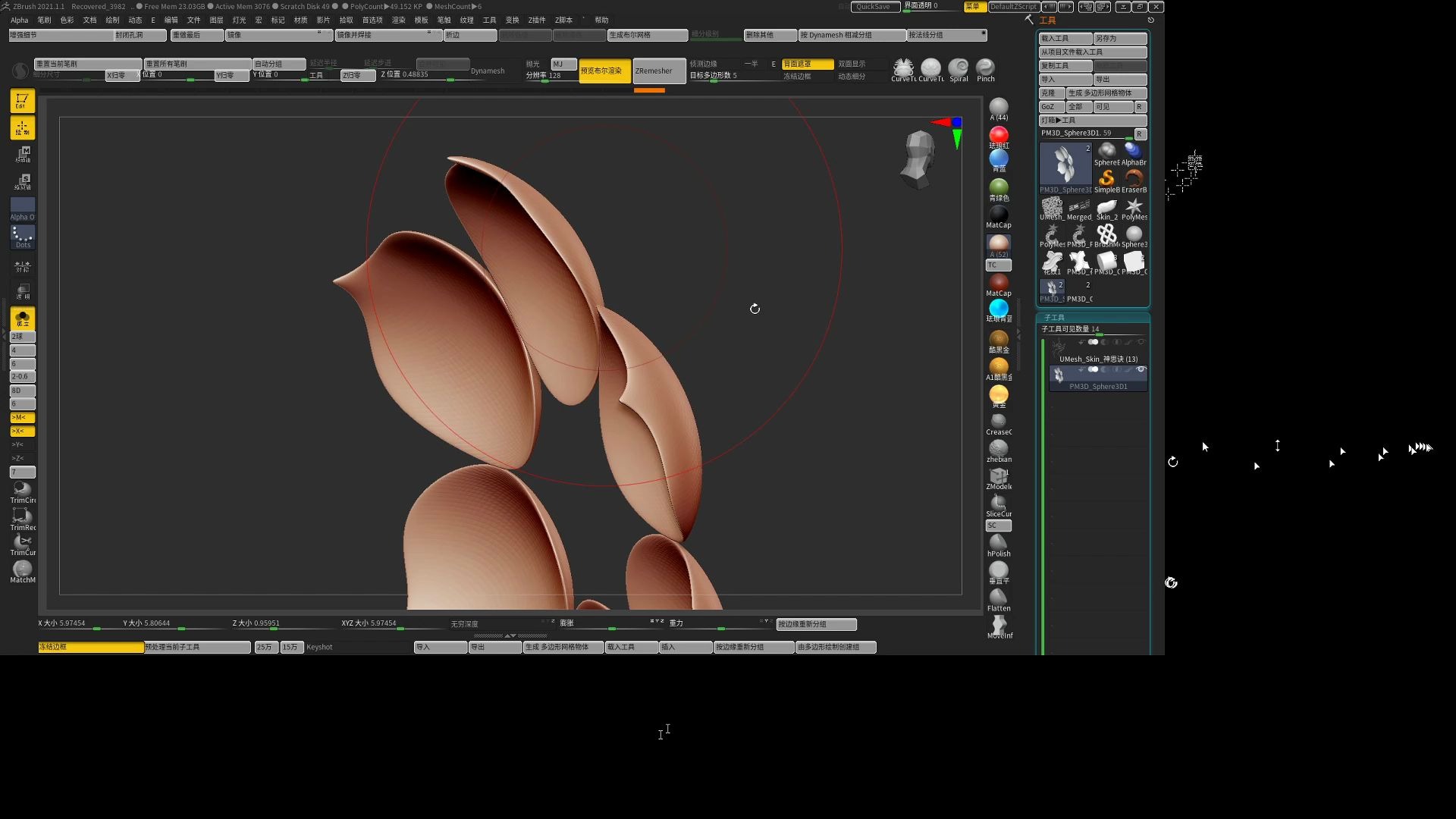Screen dimensions: 1456x819
Task: Select the Skin_2 tool
Action: pyautogui.click(x=1106, y=209)
